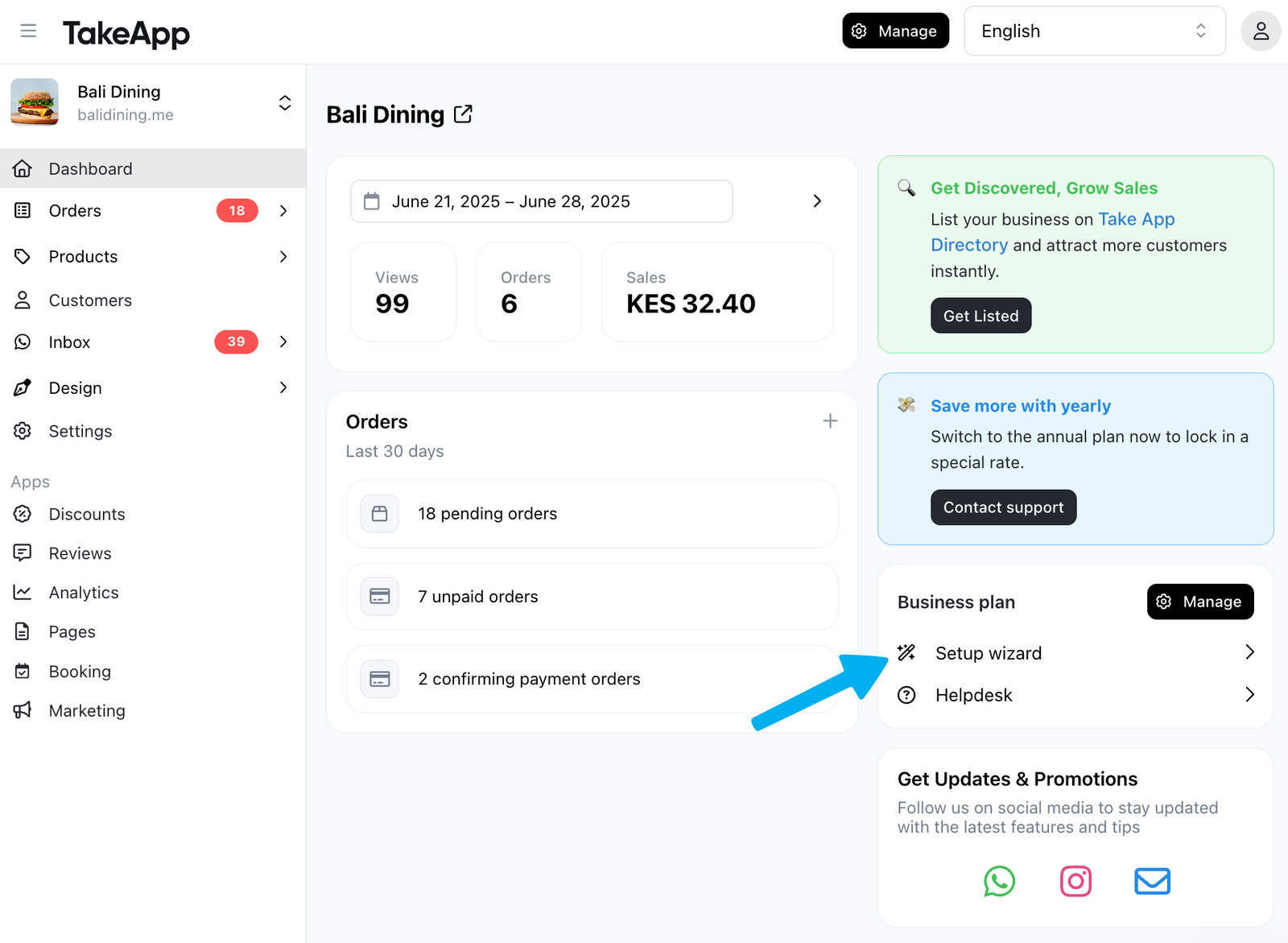
Task: Click the red 18 badge on Orders
Action: [x=237, y=211]
